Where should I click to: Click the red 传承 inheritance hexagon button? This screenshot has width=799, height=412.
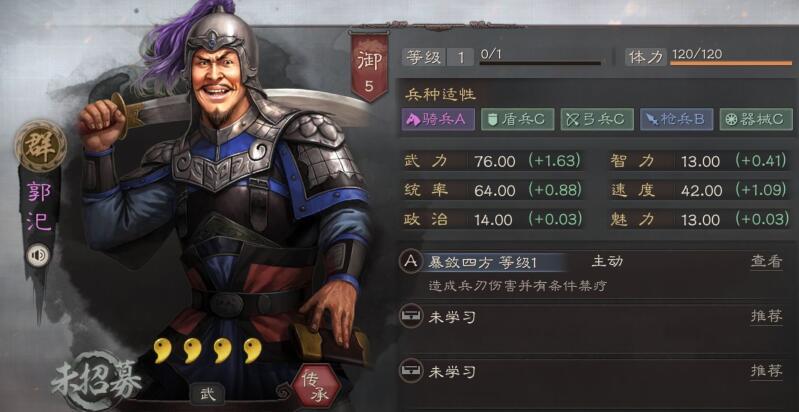[317, 389]
